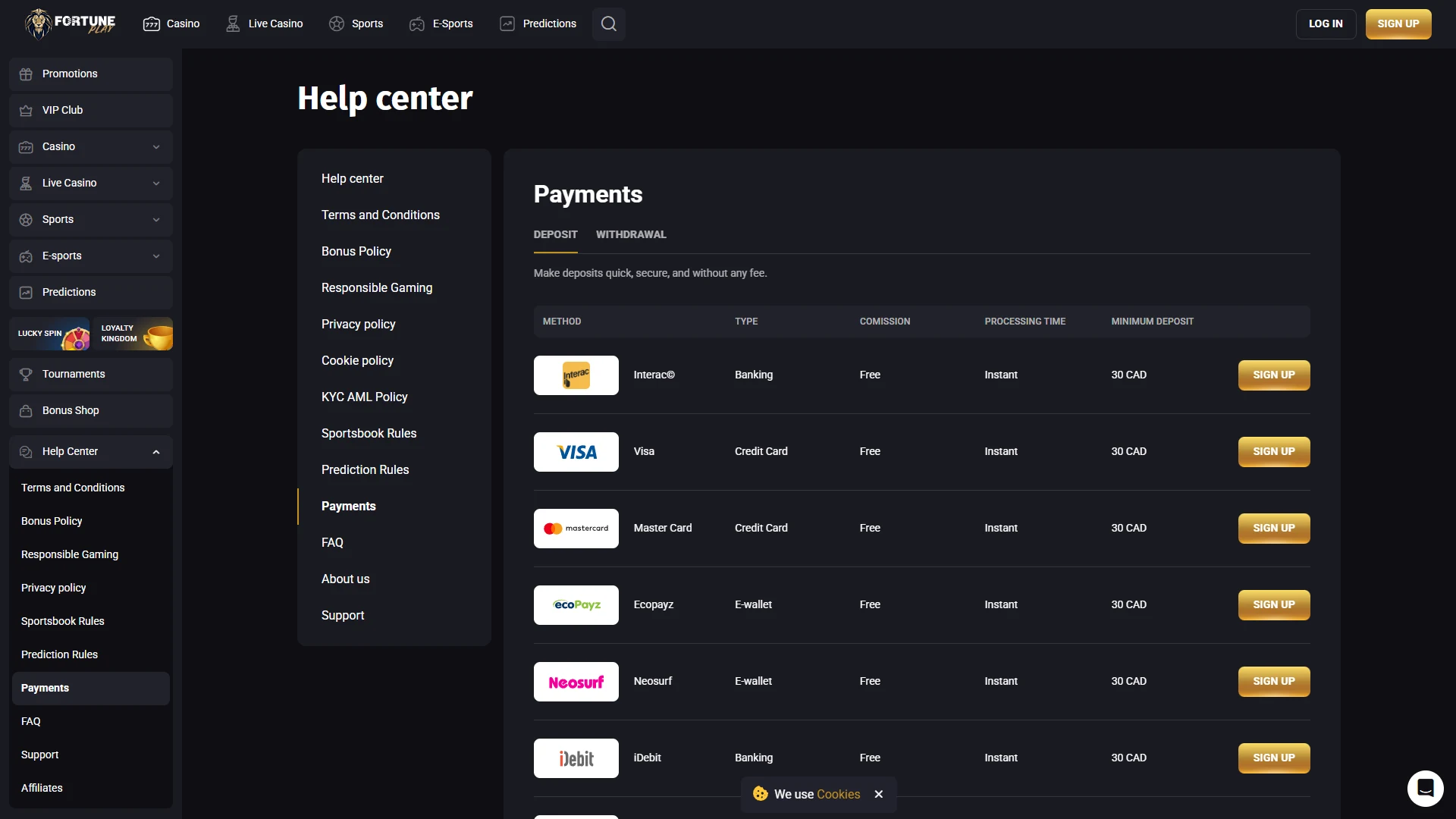Expand the Live Casino sidebar section
The width and height of the screenshot is (1456, 819).
[x=156, y=183]
